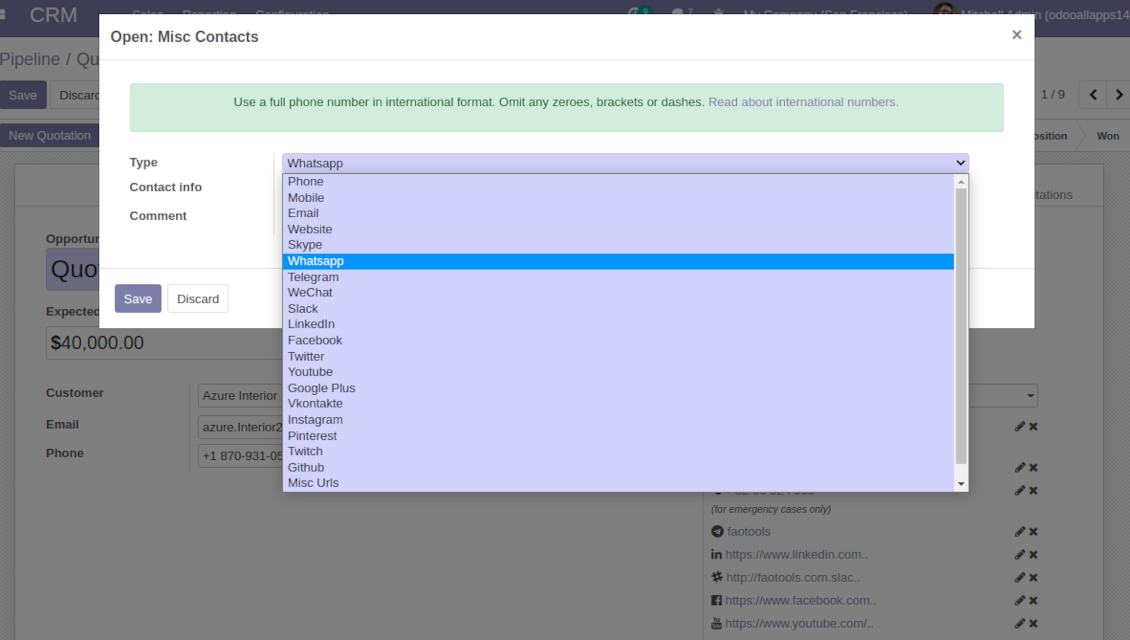This screenshot has width=1130, height=640.
Task: Select Youtube as the contact type
Action: coord(618,372)
